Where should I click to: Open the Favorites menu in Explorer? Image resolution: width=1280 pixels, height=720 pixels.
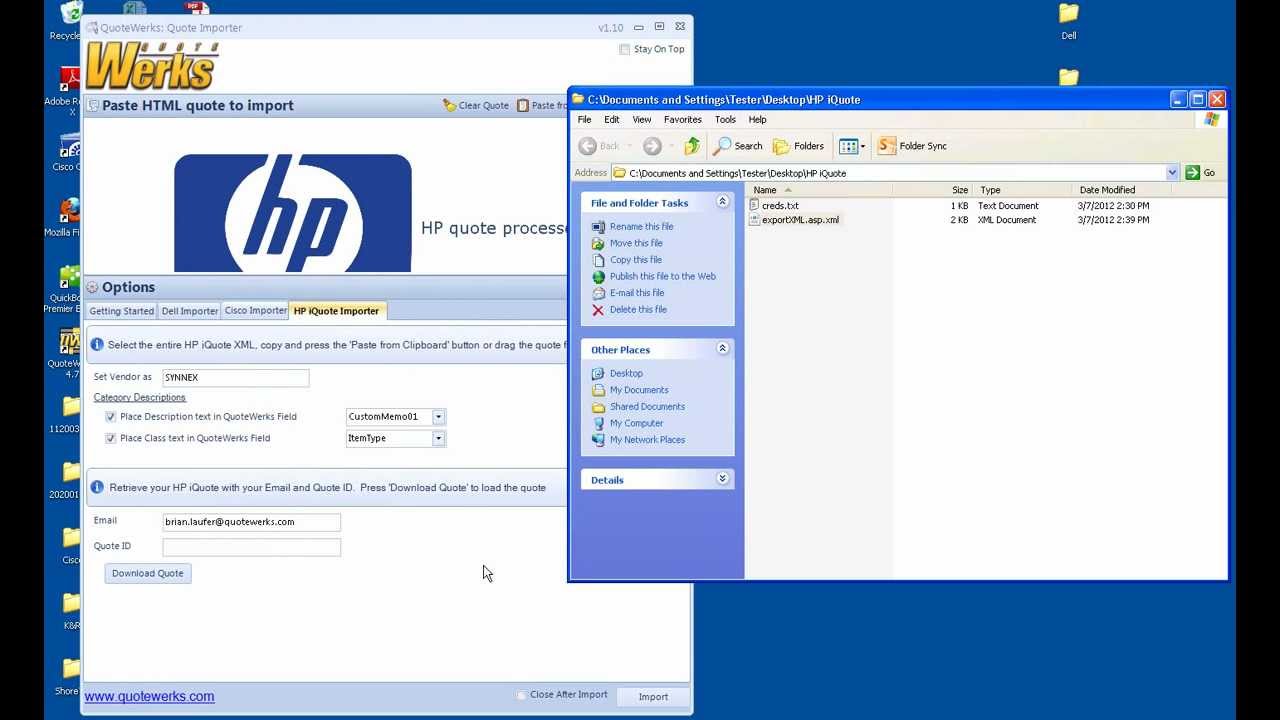click(x=683, y=120)
